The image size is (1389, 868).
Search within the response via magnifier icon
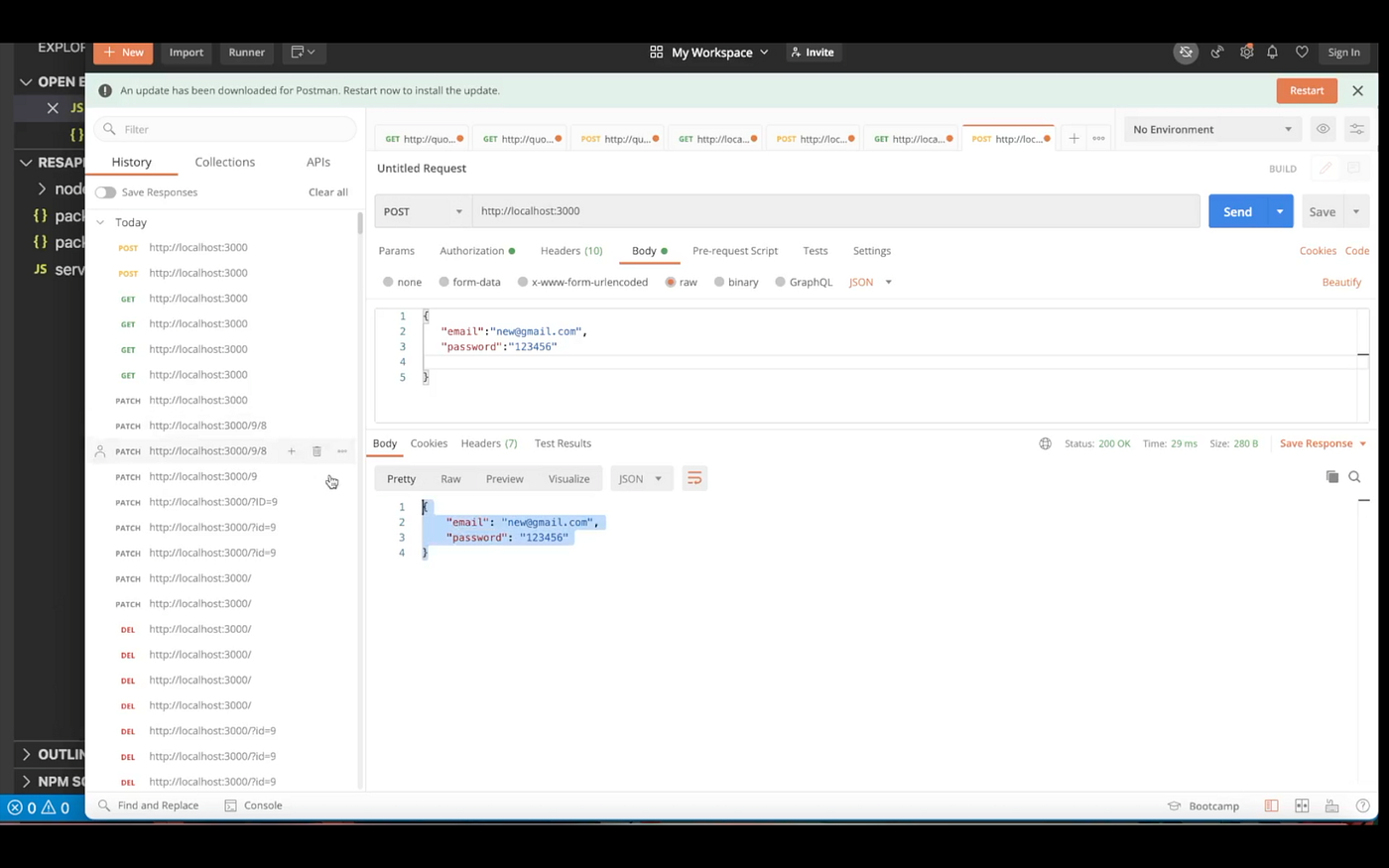pos(1354,477)
